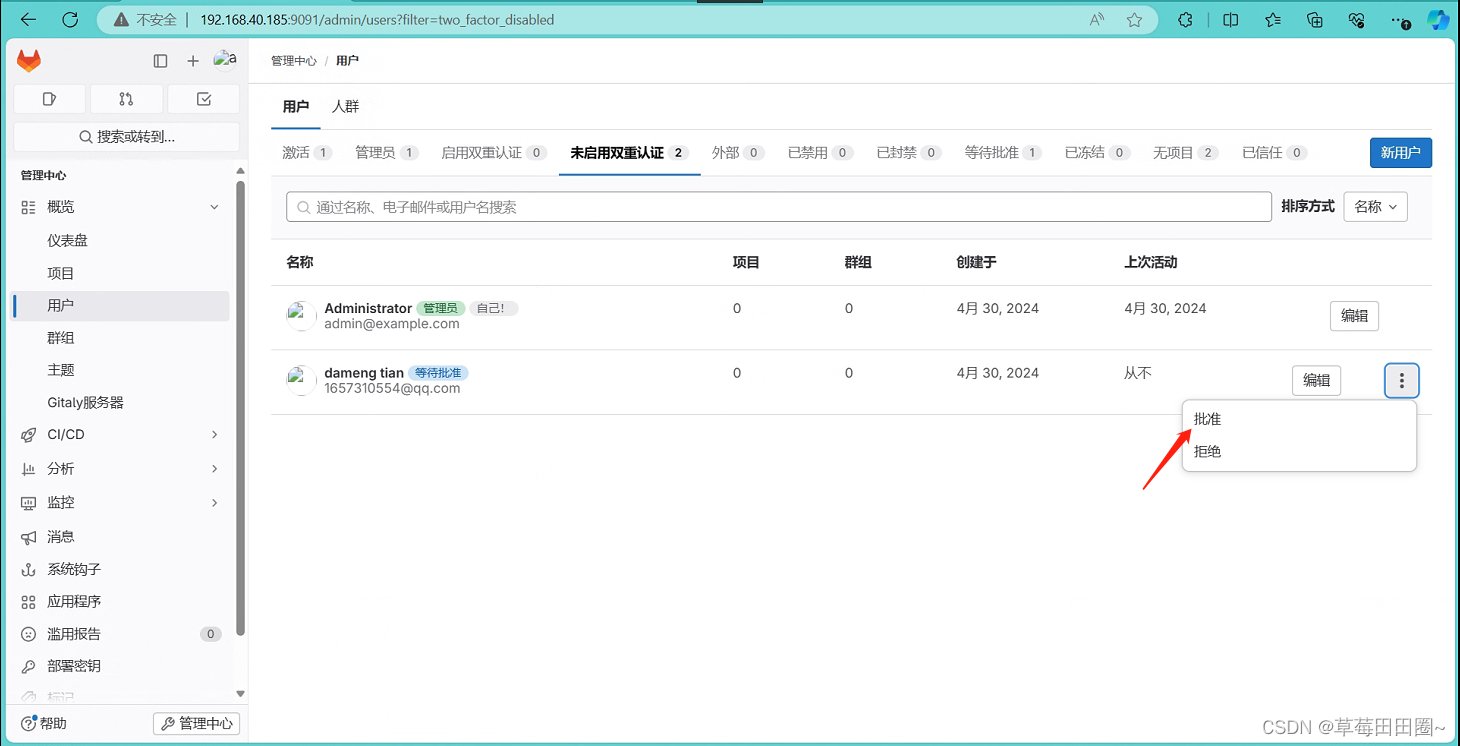Image resolution: width=1460 pixels, height=746 pixels.
Task: Filter by 已冻结 users
Action: pyautogui.click(x=1097, y=153)
